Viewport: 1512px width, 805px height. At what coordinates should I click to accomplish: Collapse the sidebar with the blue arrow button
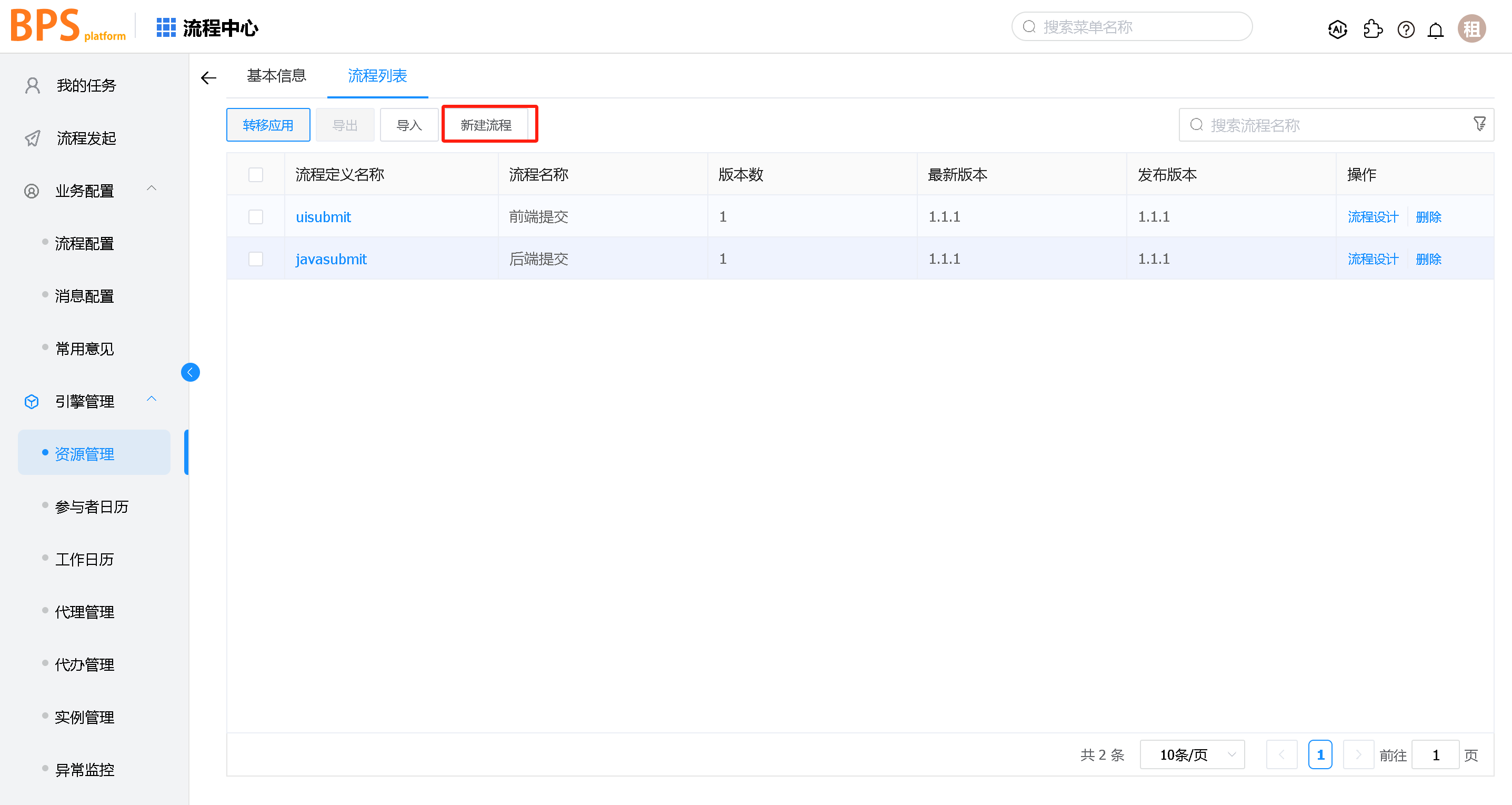(190, 372)
